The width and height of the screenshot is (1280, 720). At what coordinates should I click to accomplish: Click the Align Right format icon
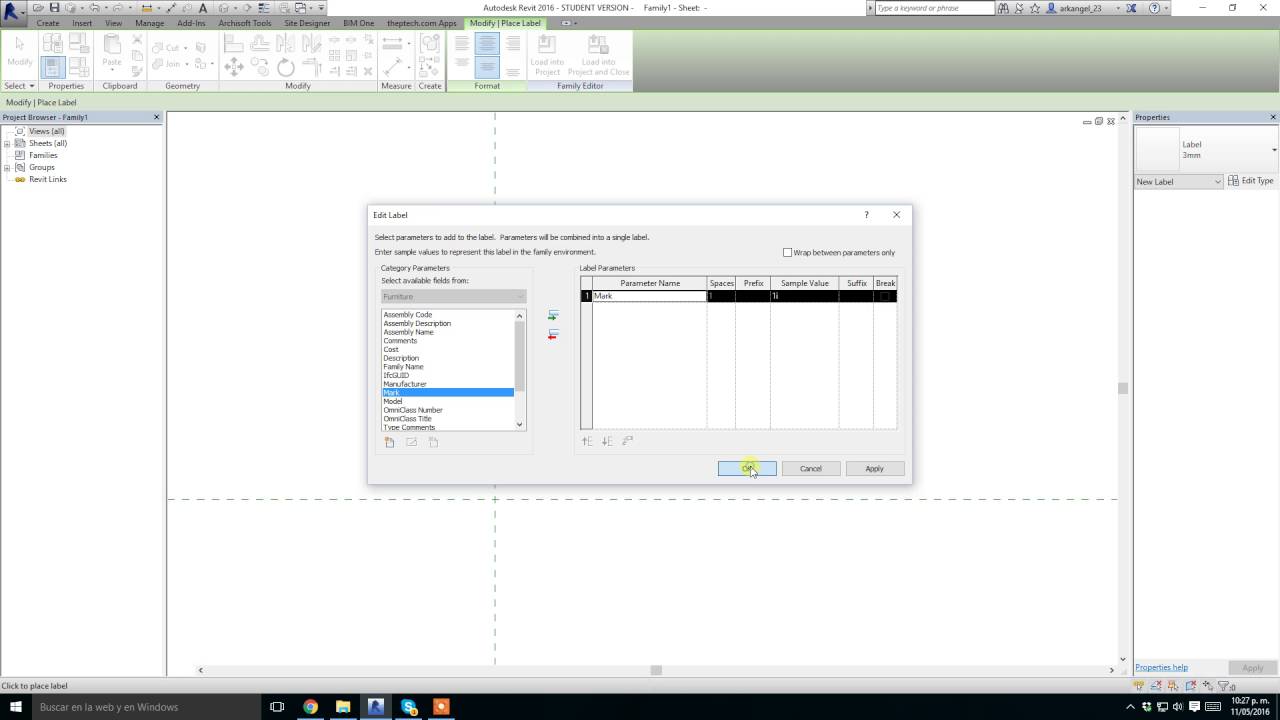pyautogui.click(x=512, y=43)
